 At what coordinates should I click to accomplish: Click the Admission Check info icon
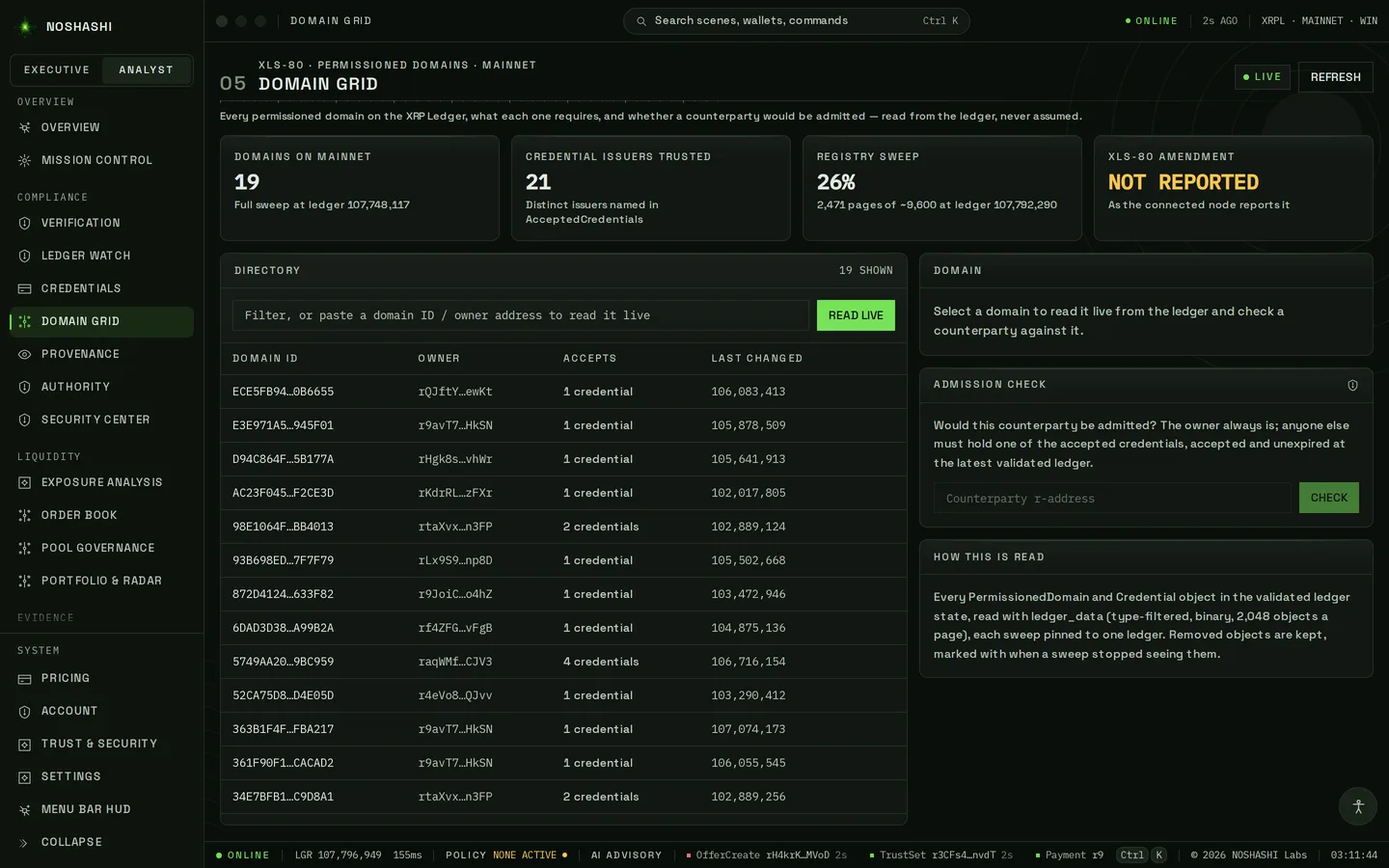tap(1352, 385)
